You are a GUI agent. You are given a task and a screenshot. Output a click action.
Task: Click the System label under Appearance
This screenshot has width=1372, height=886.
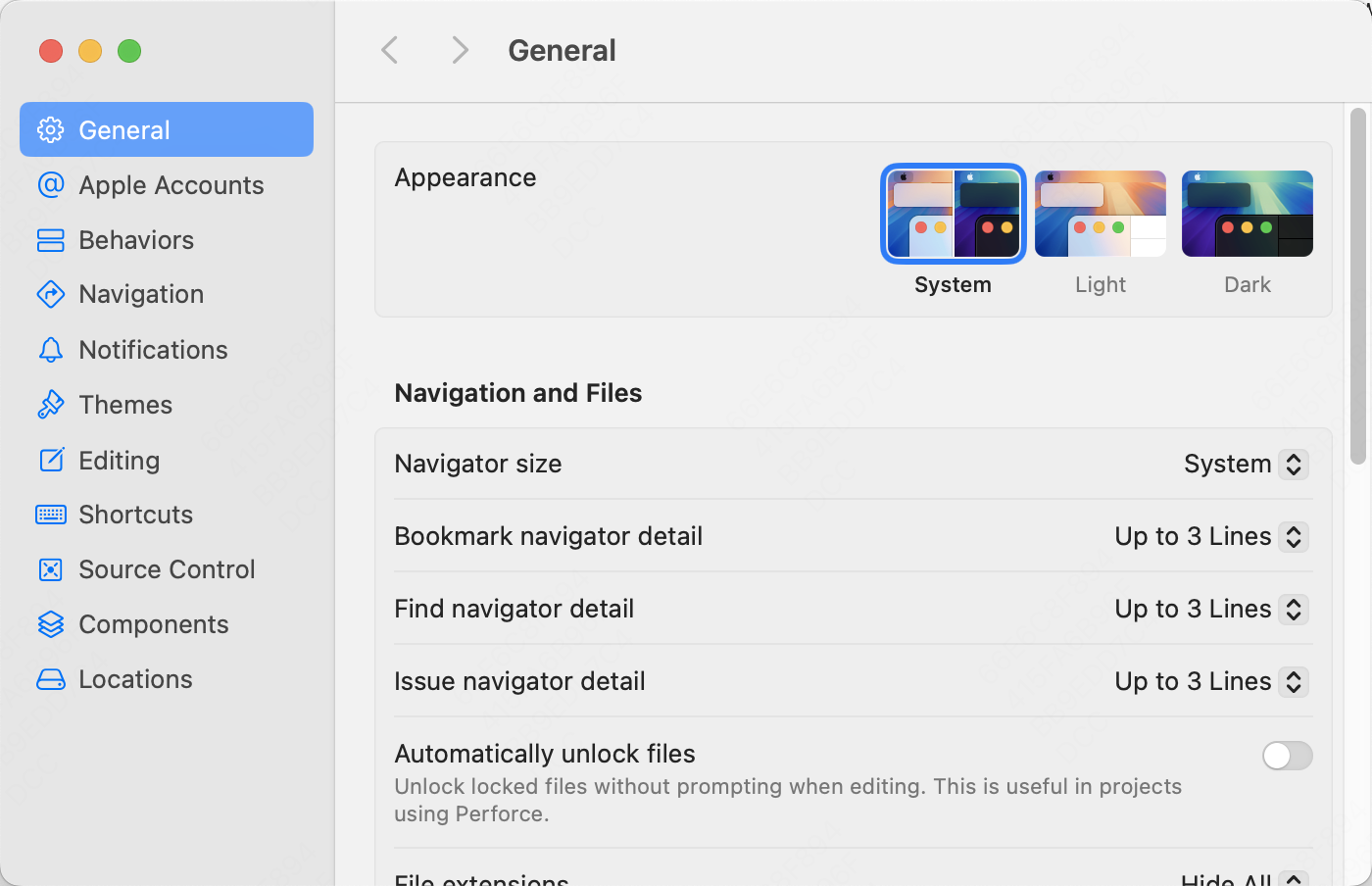click(953, 284)
